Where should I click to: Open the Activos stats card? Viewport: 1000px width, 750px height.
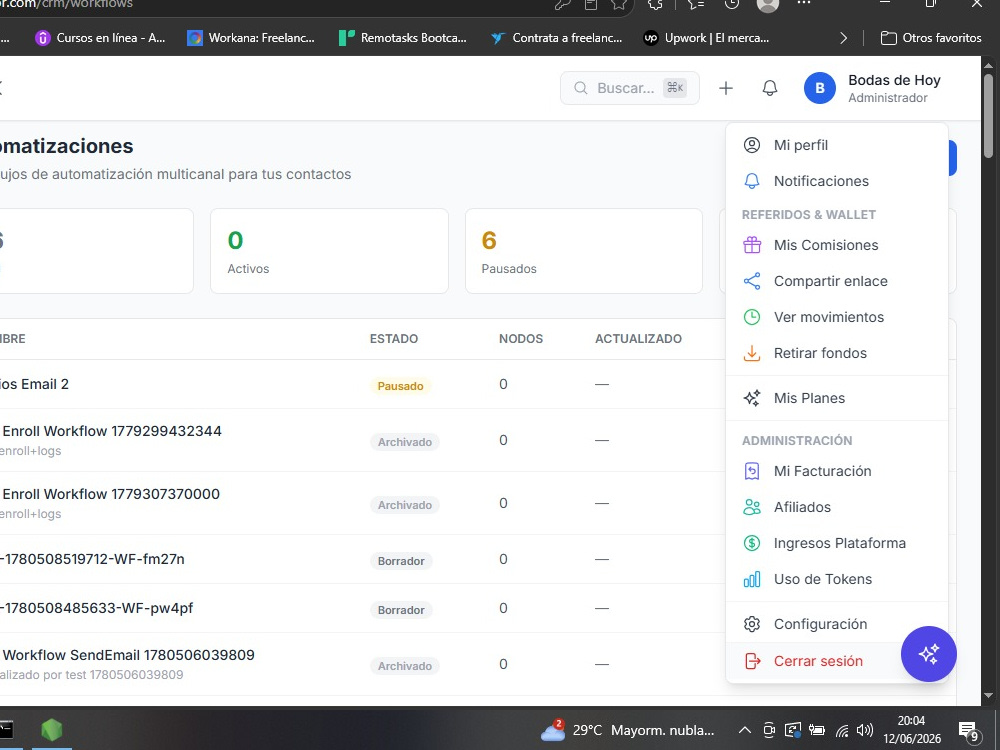[x=329, y=251]
